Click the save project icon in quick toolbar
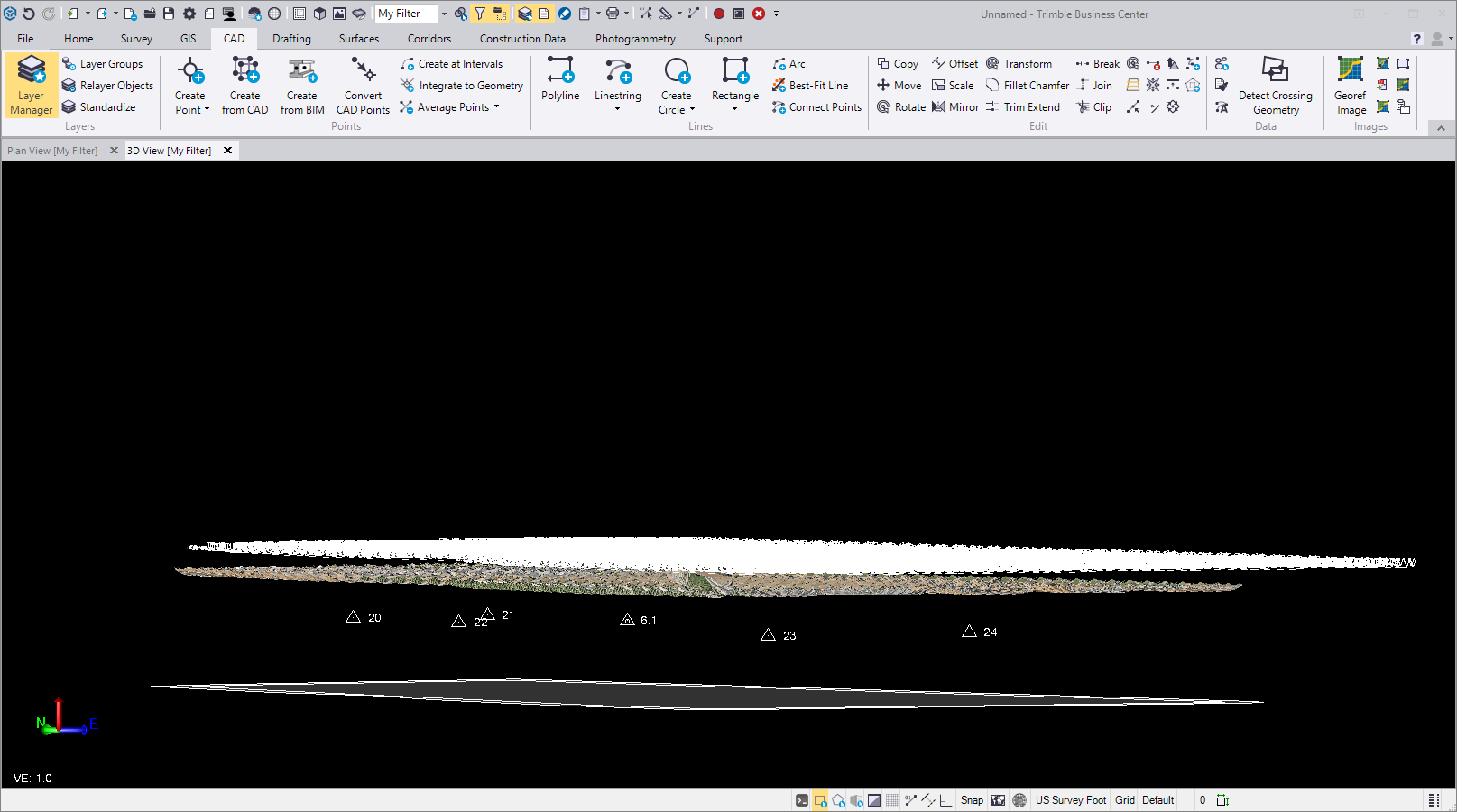The image size is (1457, 812). pos(169,14)
